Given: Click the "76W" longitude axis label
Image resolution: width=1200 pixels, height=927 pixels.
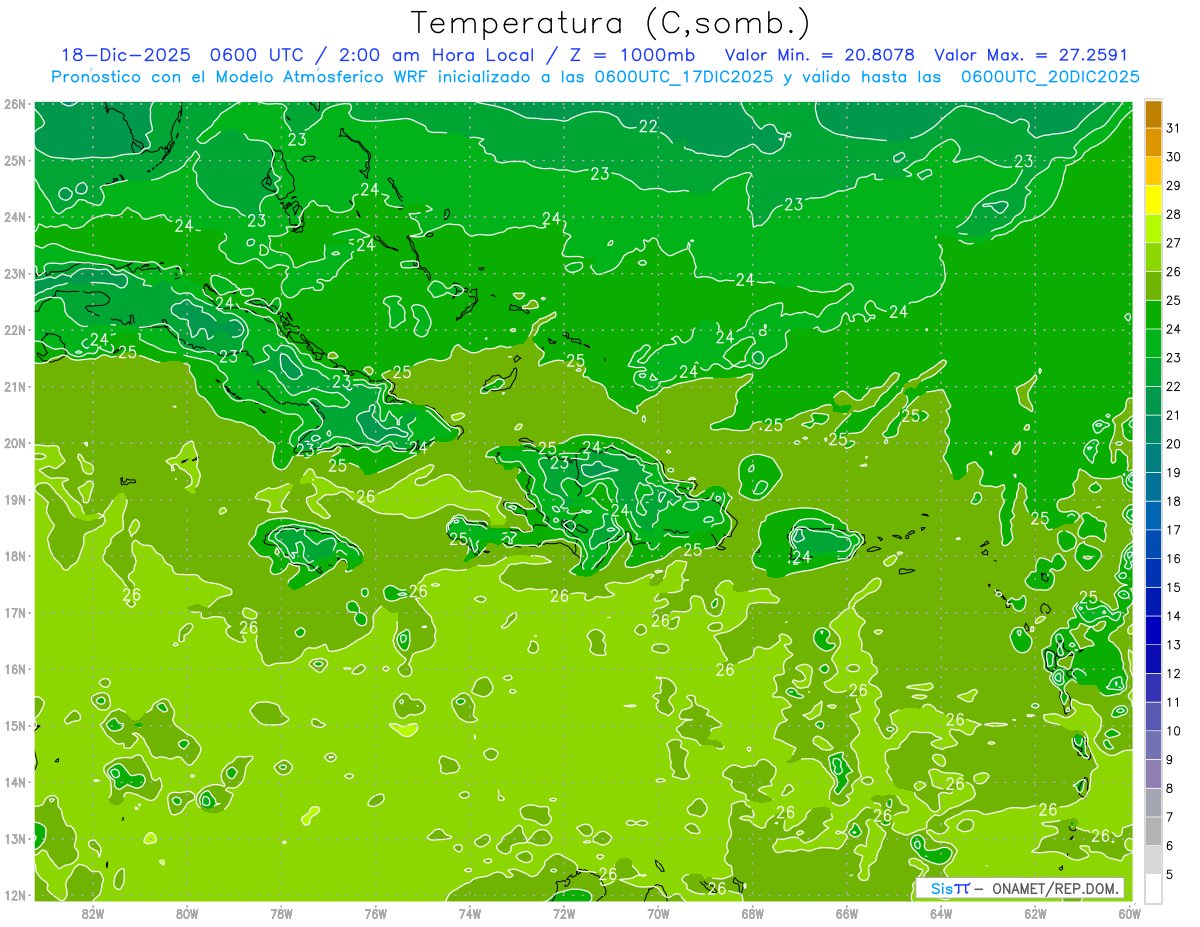Looking at the screenshot, I should [375, 913].
